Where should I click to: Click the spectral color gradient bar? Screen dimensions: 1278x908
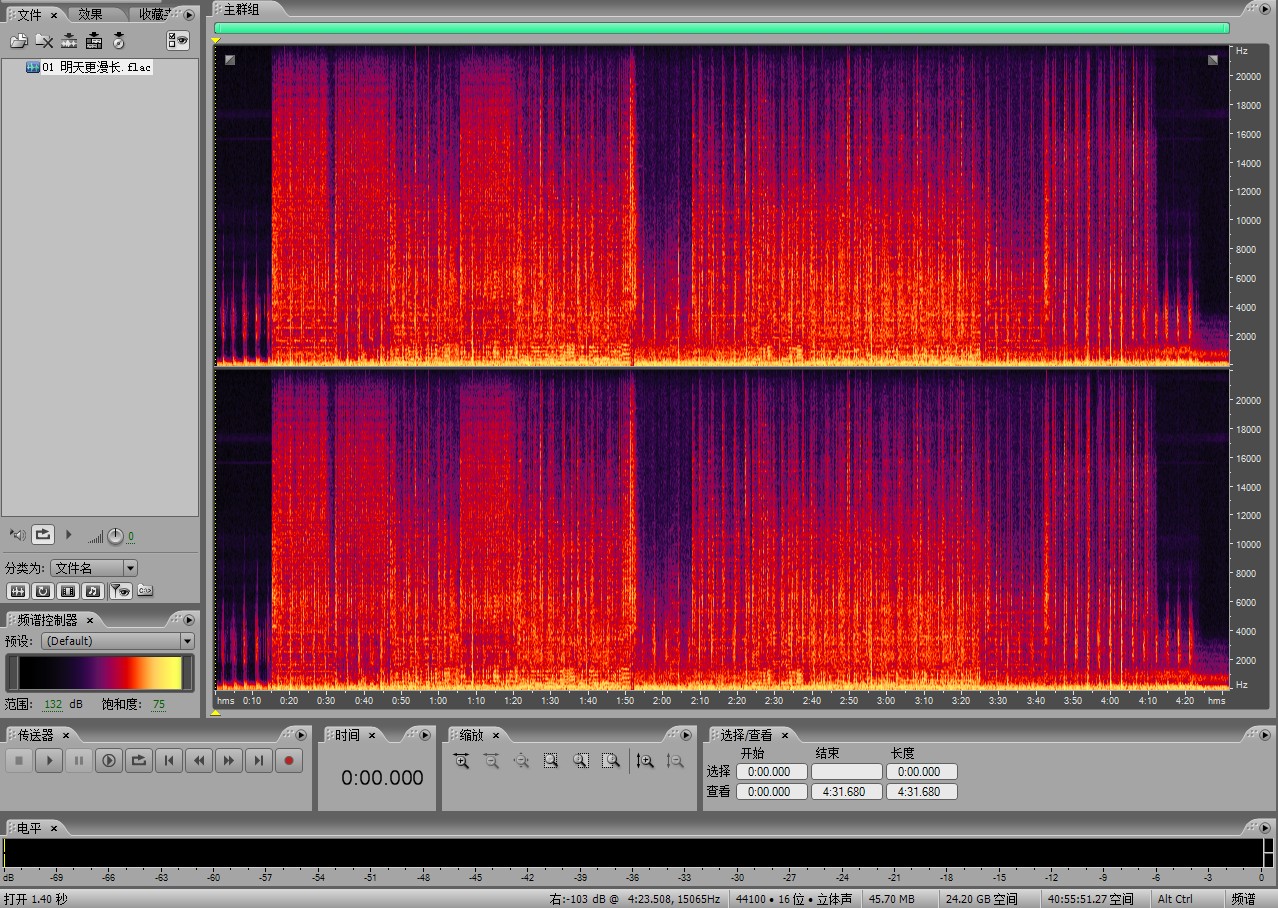[100, 672]
